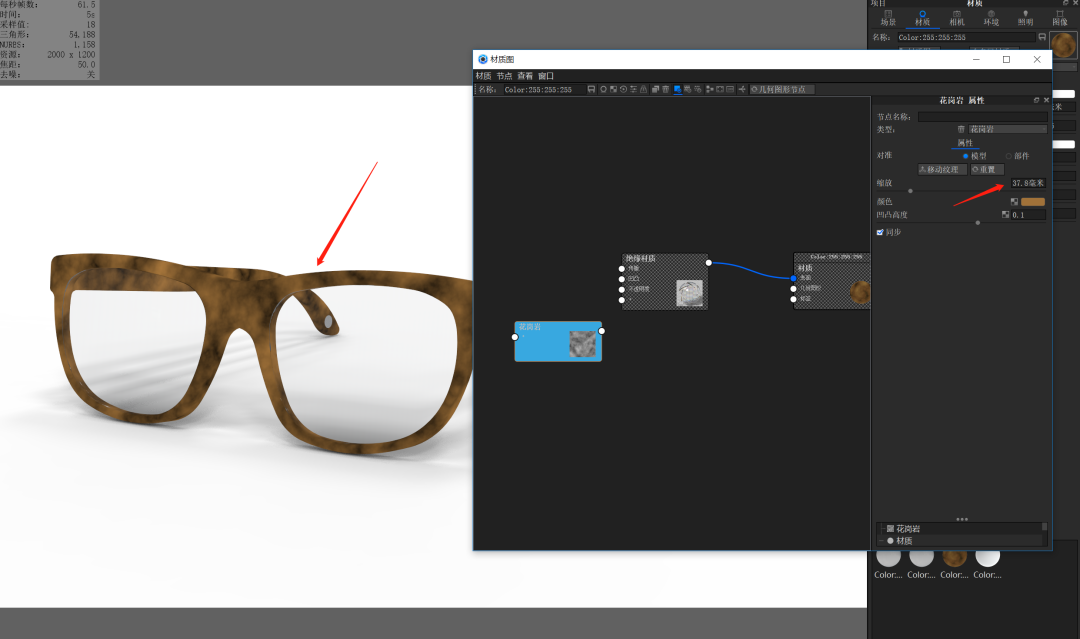Click the warning triangle icon in graph toolbar
This screenshot has height=639, width=1080.
point(643,89)
